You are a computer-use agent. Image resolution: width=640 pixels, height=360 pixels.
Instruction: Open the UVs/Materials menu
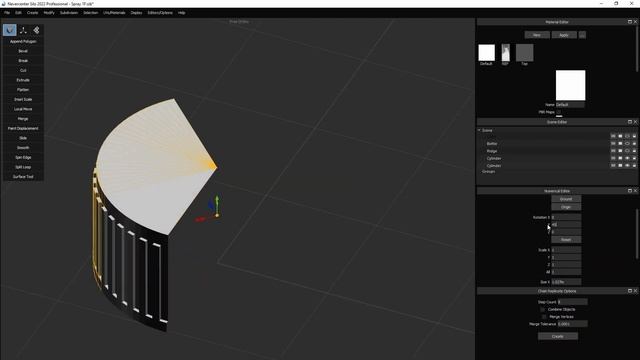click(114, 13)
